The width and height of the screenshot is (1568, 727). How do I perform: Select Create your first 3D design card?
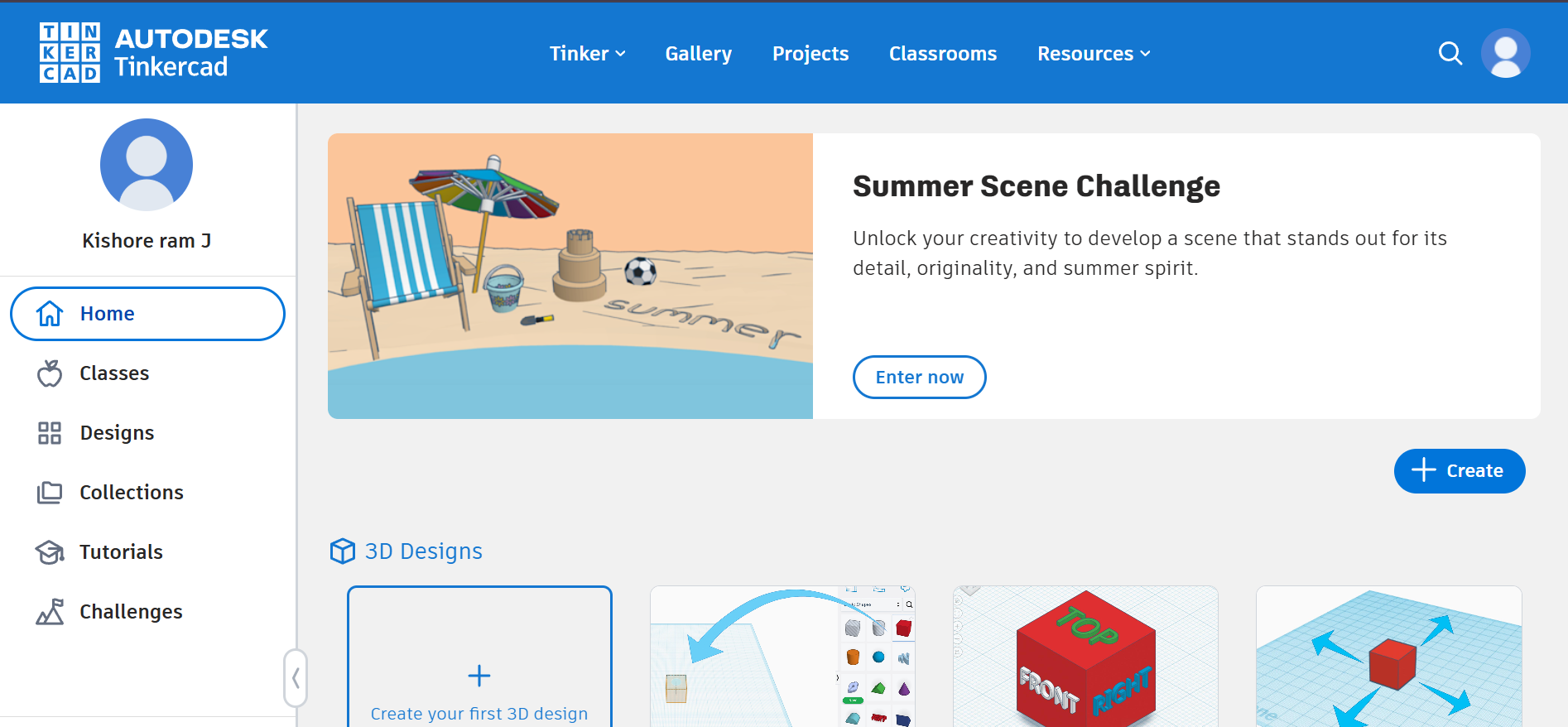coord(479,662)
